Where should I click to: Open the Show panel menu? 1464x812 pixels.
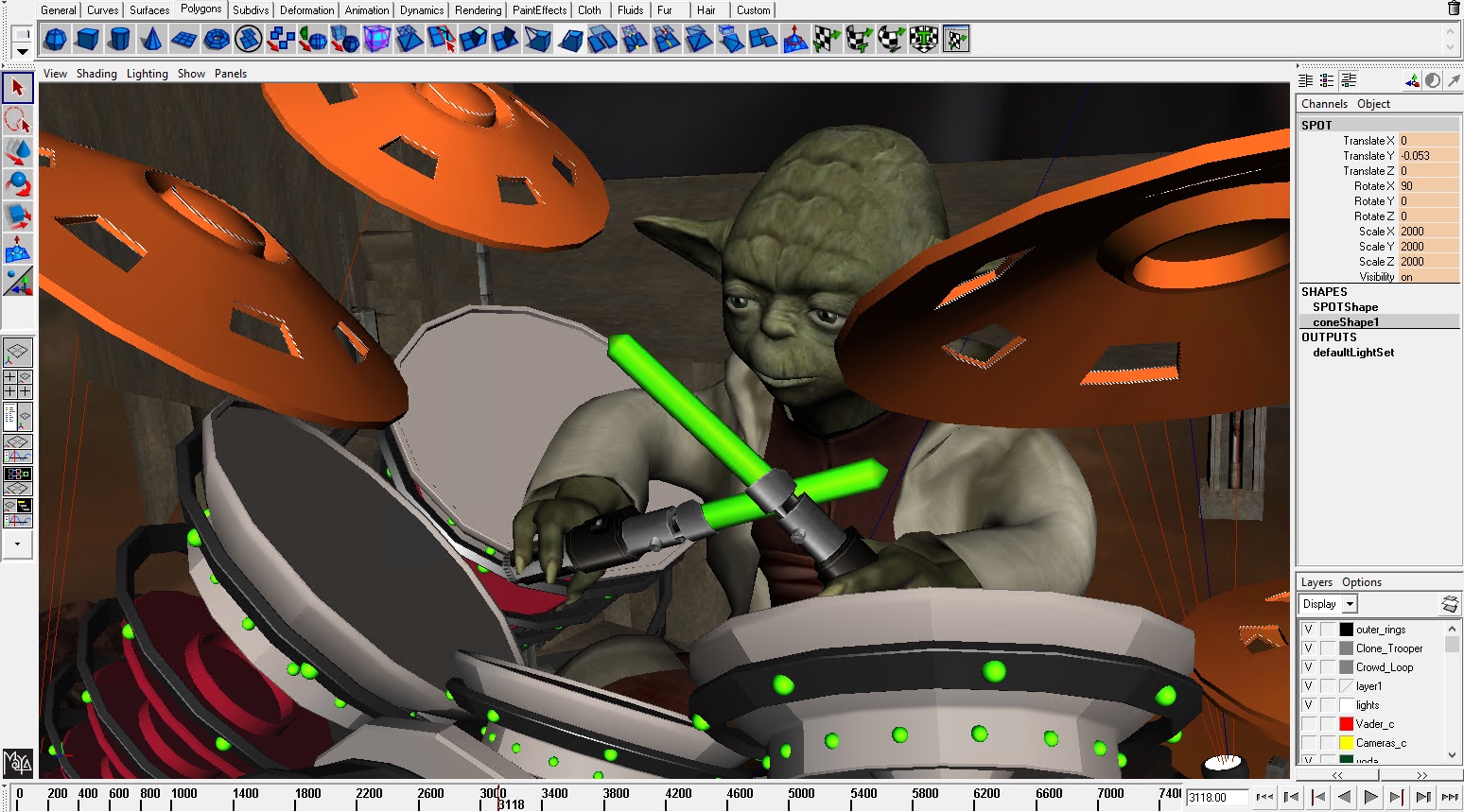(x=191, y=74)
